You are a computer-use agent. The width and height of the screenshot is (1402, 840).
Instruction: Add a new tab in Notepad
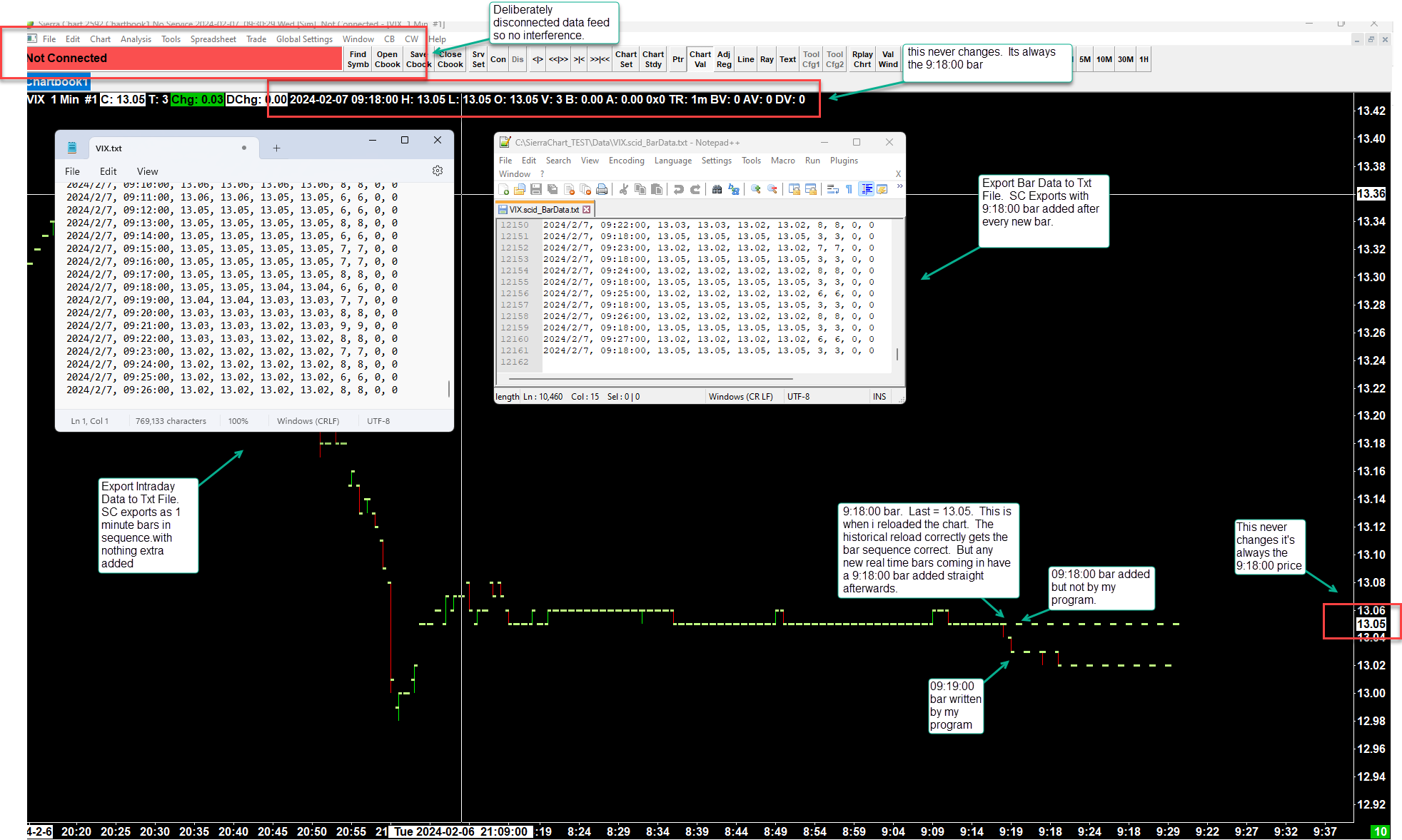(276, 148)
